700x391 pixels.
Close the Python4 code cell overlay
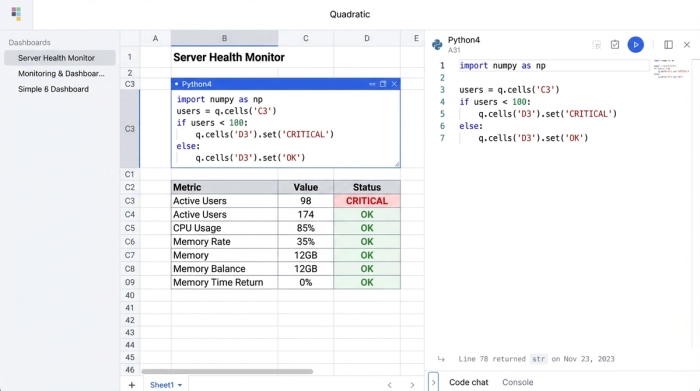(x=394, y=84)
